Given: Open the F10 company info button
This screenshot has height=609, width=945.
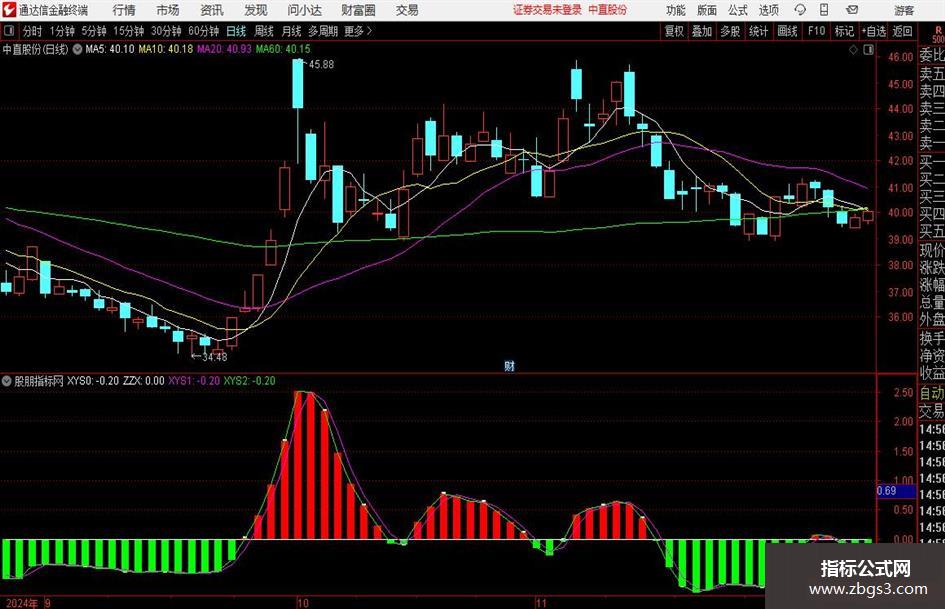Looking at the screenshot, I should [816, 31].
